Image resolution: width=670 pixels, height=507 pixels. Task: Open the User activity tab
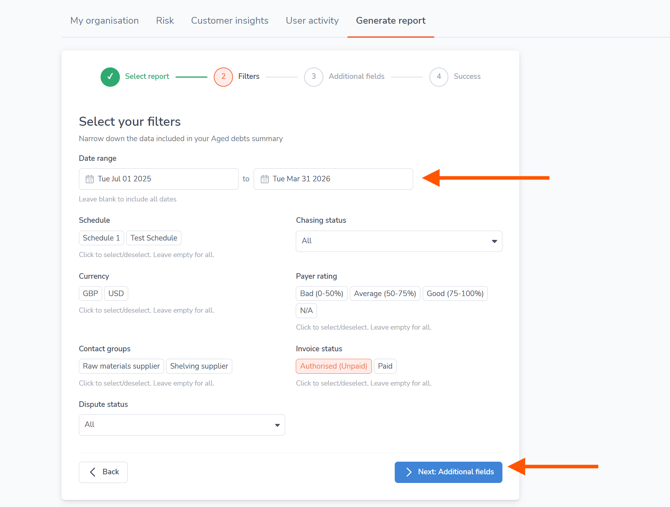(x=312, y=21)
